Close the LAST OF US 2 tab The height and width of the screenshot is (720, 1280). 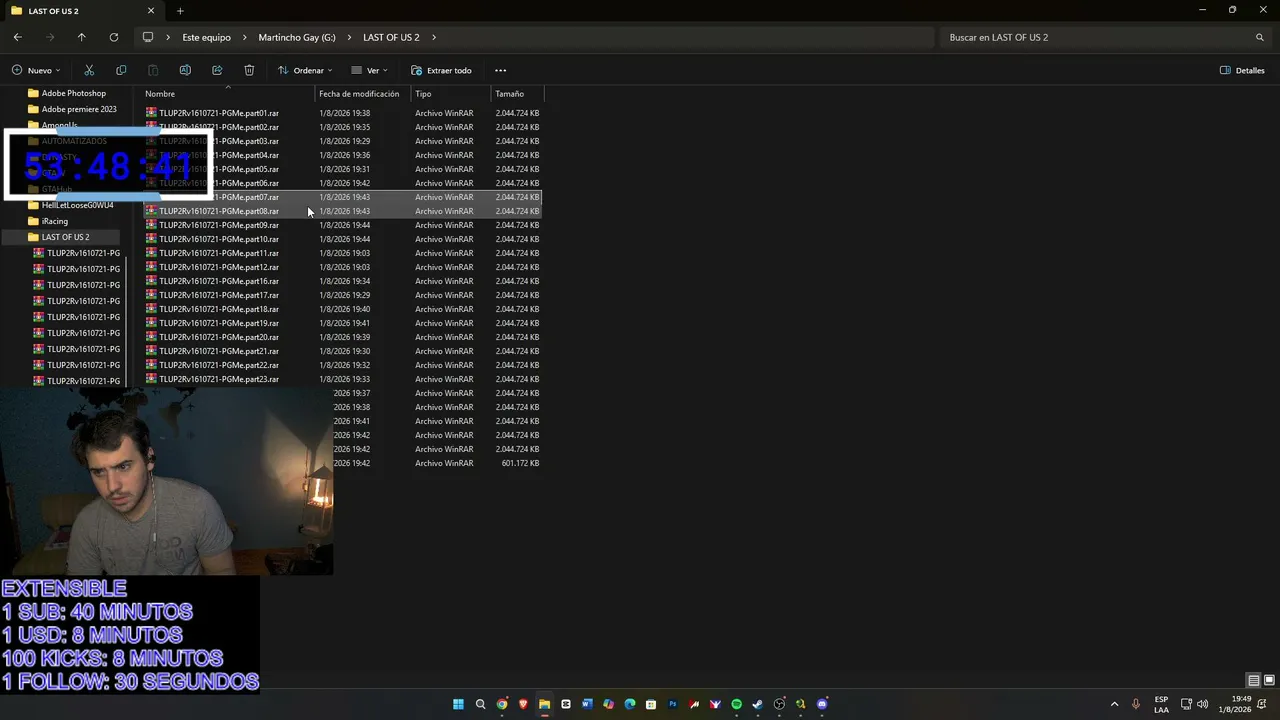151,11
